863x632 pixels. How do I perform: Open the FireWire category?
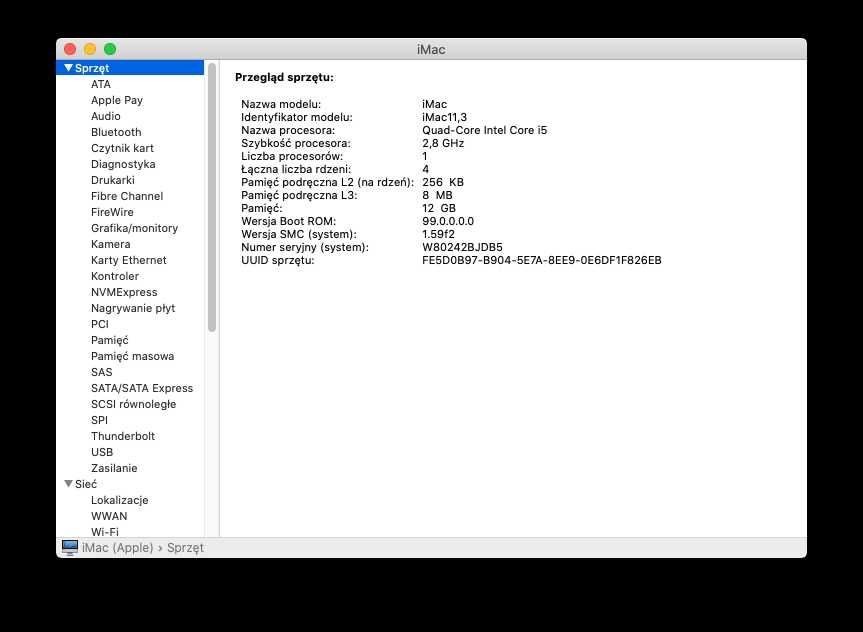pyautogui.click(x=112, y=212)
